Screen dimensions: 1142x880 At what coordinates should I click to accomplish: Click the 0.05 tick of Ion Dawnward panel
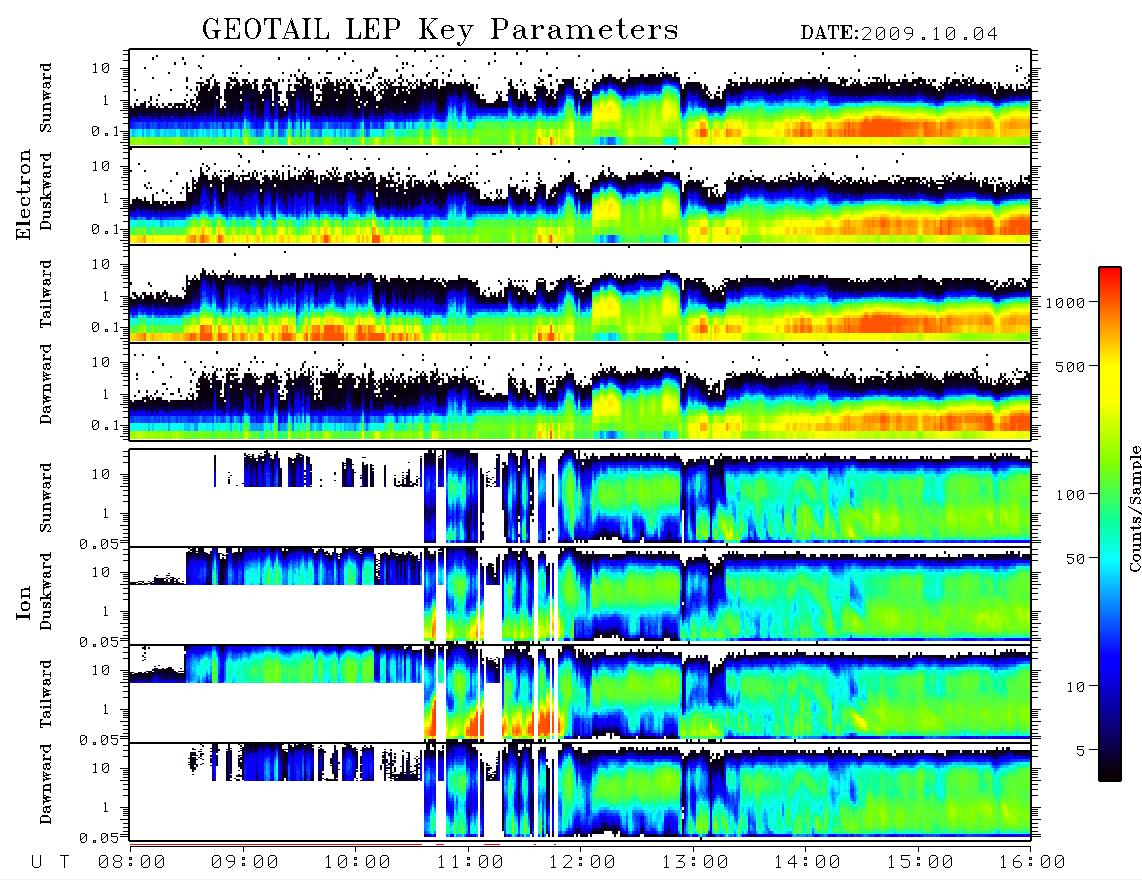click(x=99, y=838)
